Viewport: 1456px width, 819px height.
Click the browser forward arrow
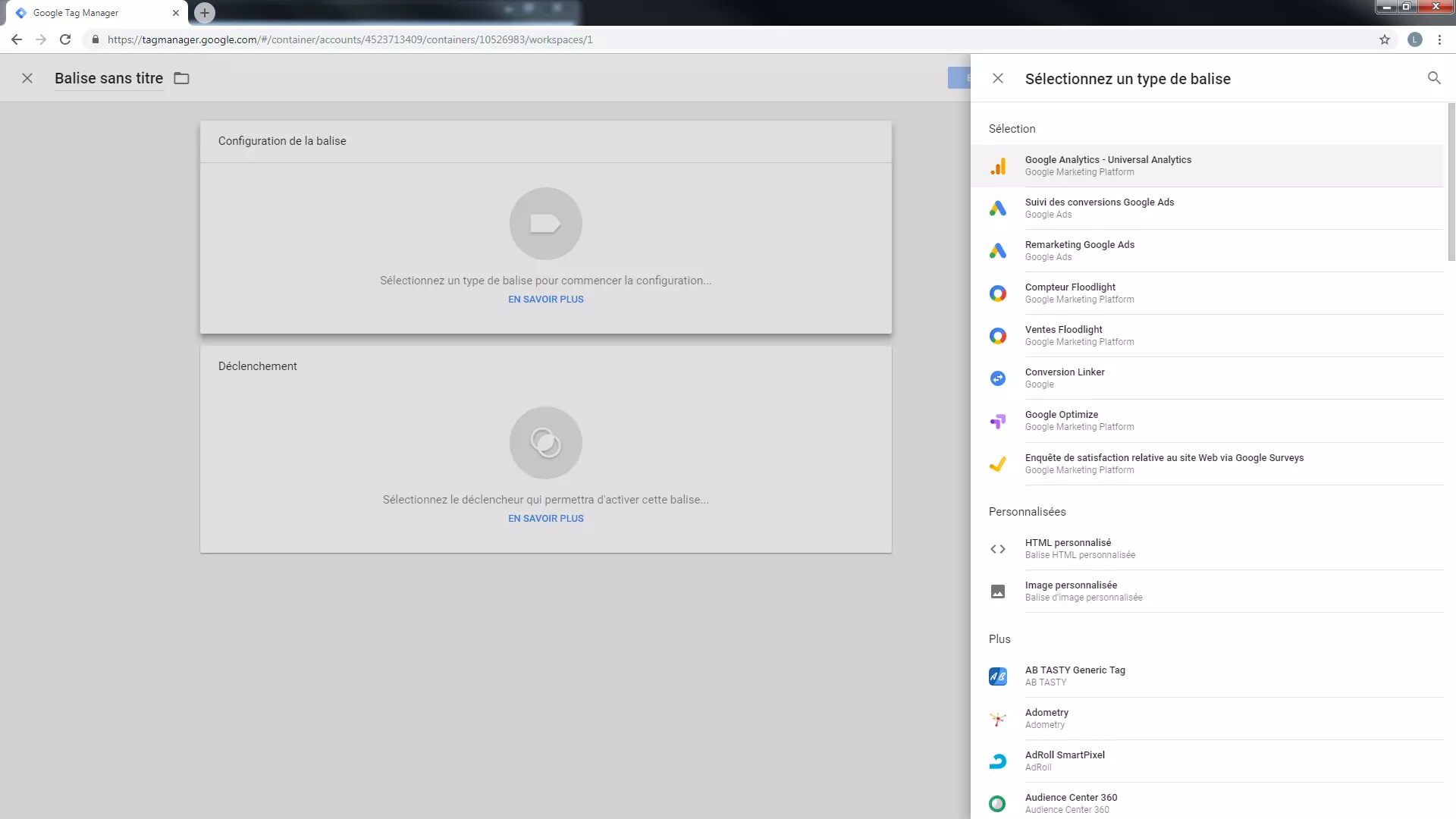pos(41,39)
